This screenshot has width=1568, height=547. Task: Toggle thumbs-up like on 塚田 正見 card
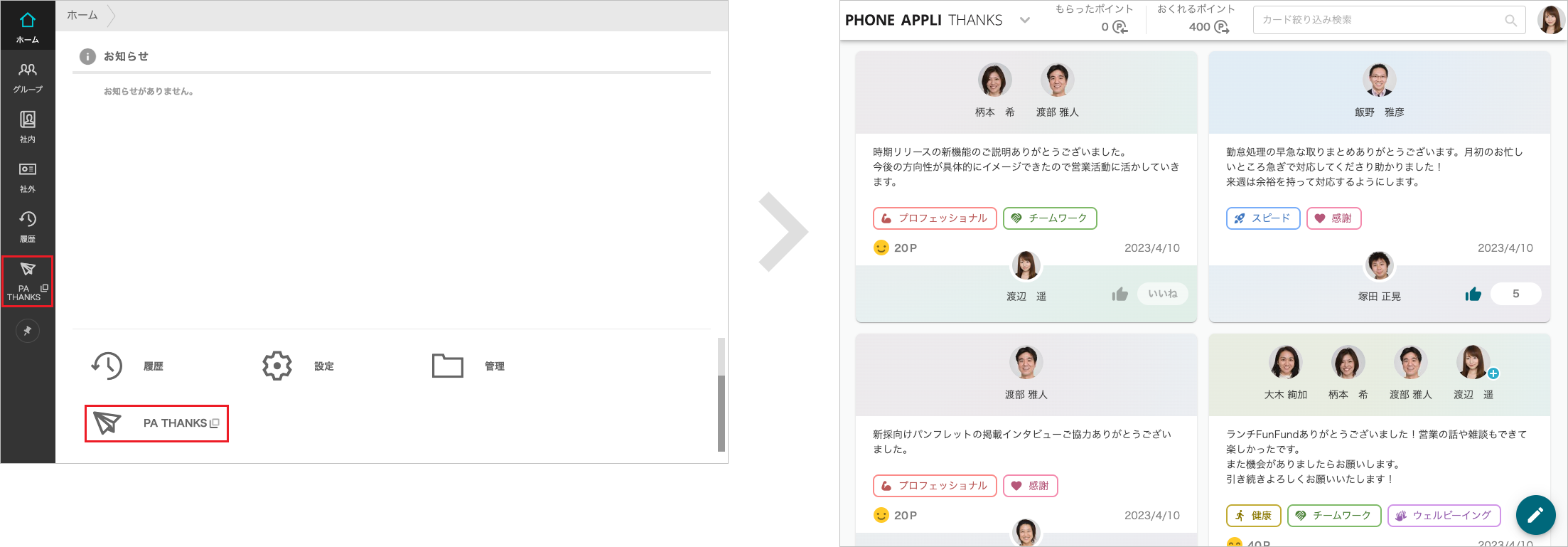coord(1473,294)
